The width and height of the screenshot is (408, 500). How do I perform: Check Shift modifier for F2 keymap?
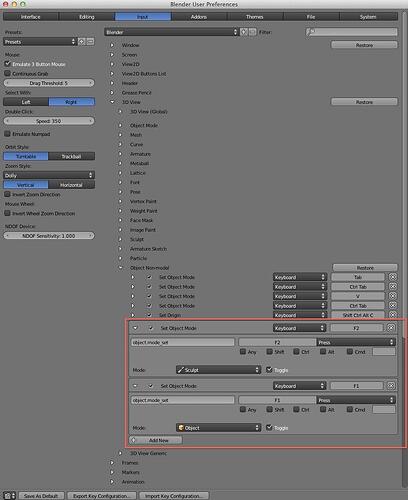(269, 352)
